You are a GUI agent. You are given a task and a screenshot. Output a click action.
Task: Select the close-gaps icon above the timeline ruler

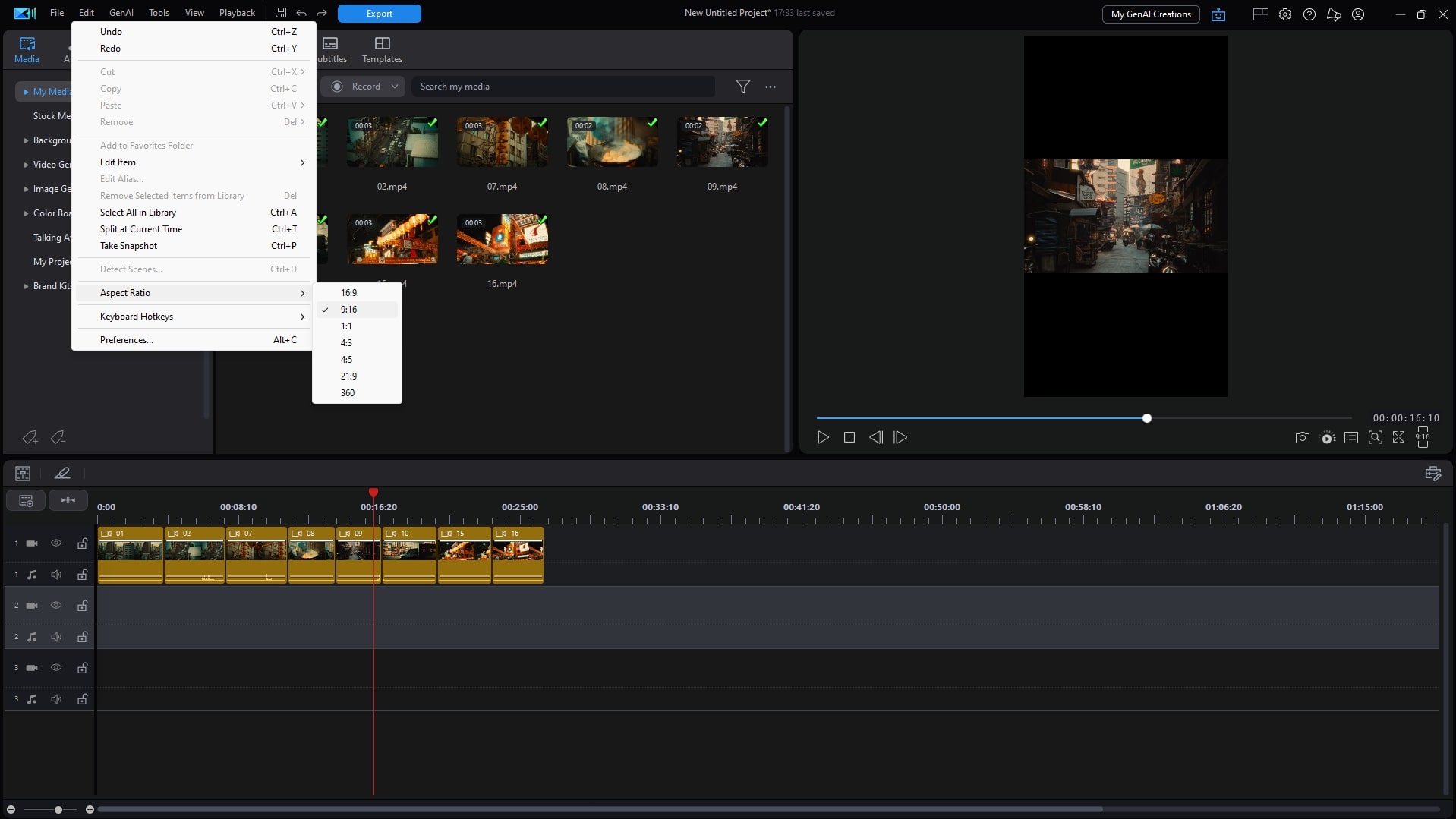point(68,500)
